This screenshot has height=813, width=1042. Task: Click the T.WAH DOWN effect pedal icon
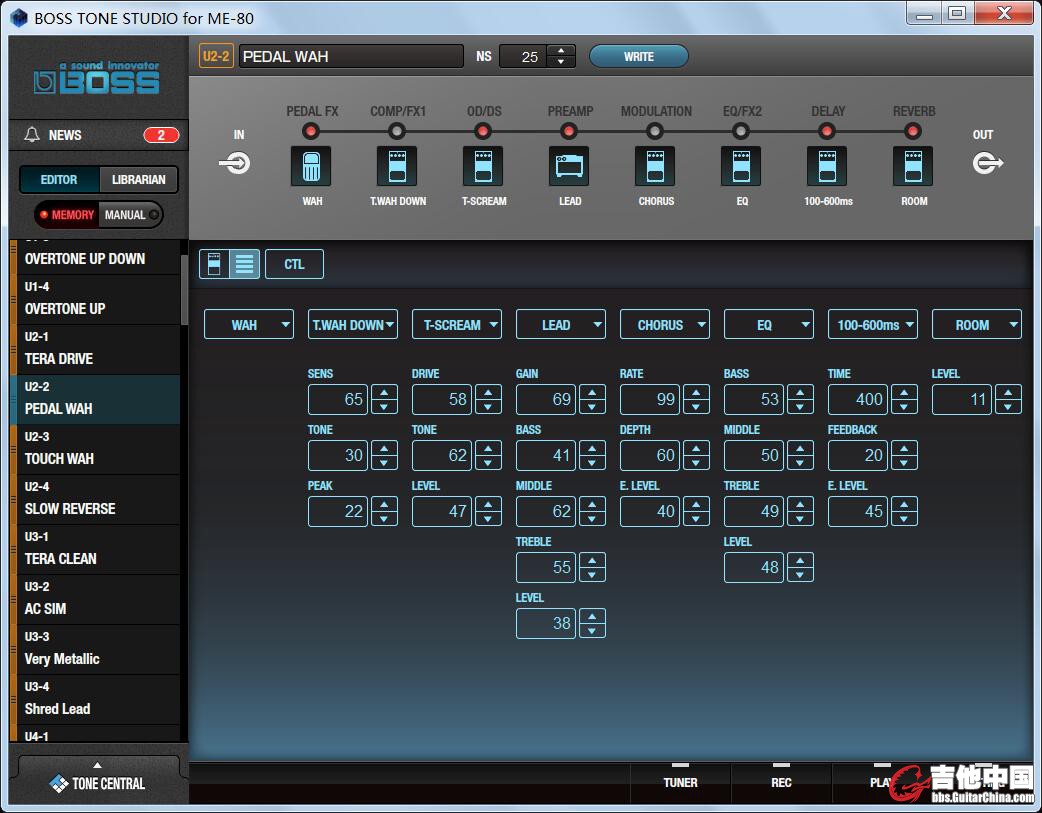397,166
